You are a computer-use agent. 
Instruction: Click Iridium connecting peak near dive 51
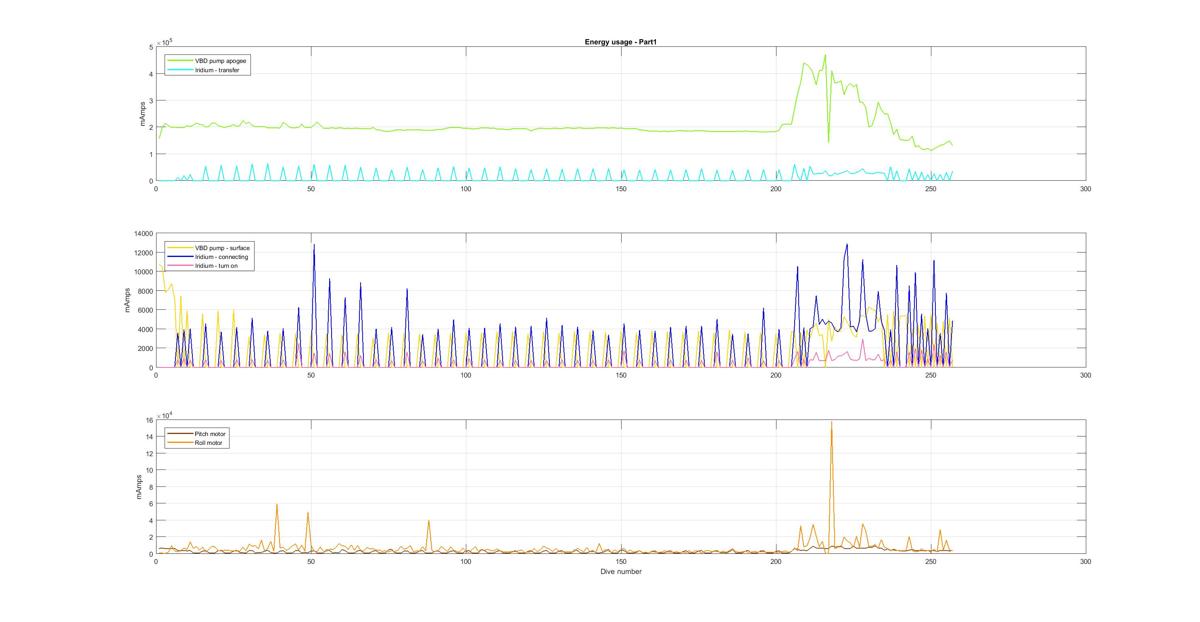(314, 246)
